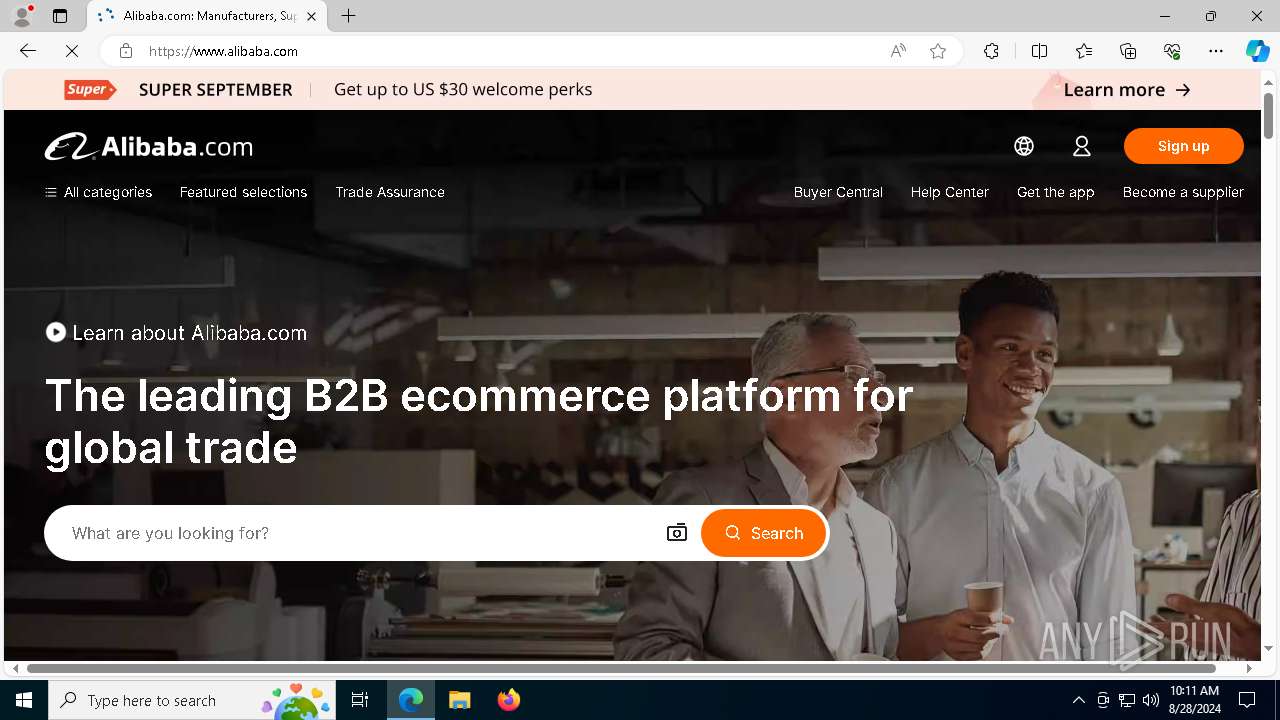The height and width of the screenshot is (720, 1280).
Task: View site information lock icon
Action: (x=125, y=51)
